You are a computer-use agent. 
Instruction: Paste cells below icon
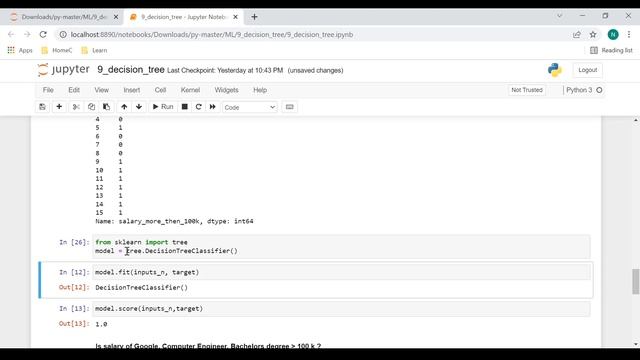click(x=107, y=107)
